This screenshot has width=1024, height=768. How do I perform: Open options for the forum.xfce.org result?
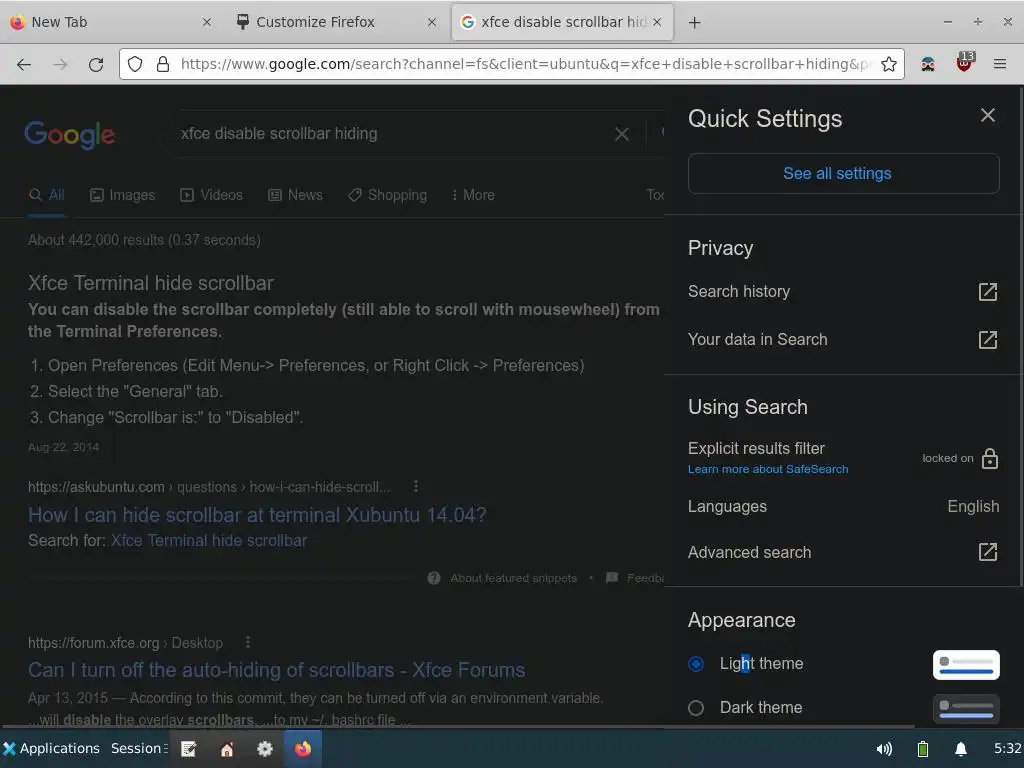(x=248, y=643)
